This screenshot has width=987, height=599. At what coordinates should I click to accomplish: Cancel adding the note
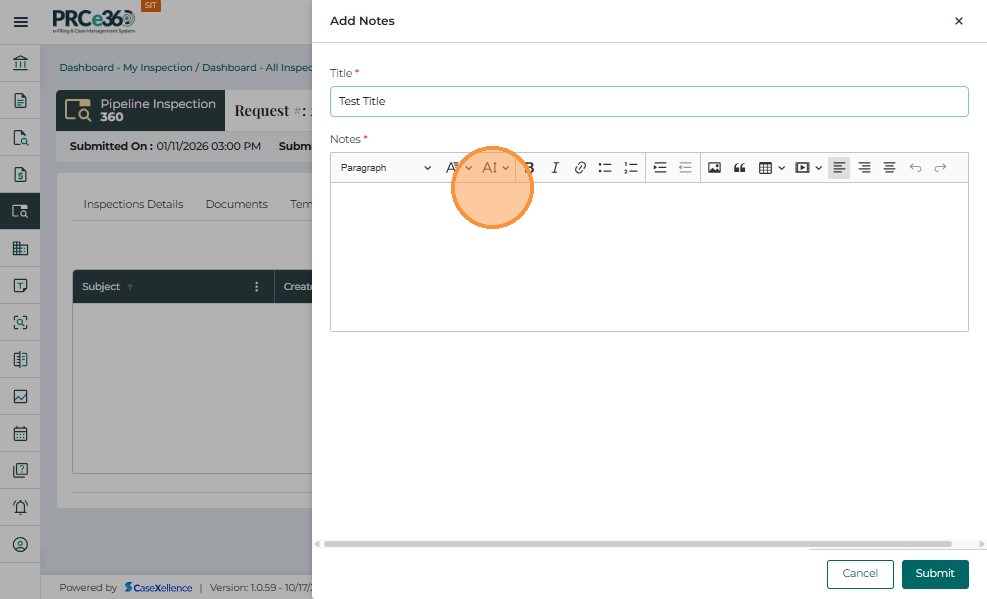[860, 574]
